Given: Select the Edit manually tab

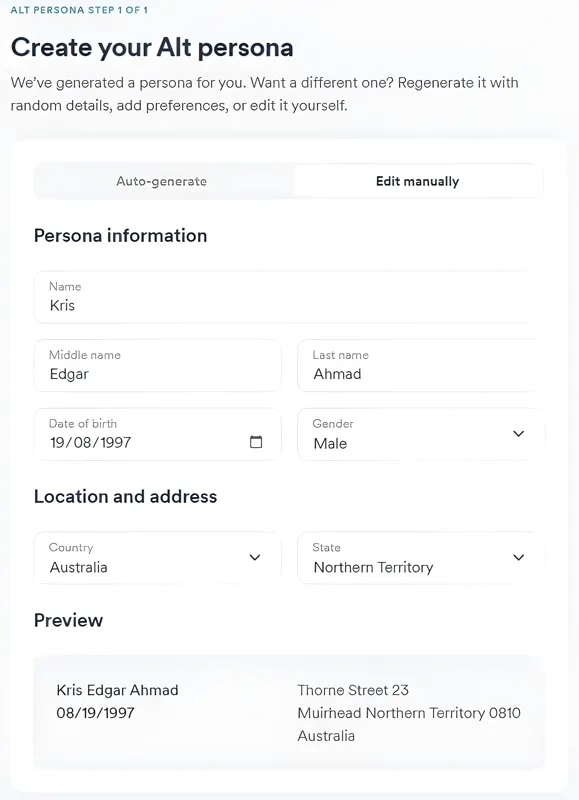Looking at the screenshot, I should coord(418,181).
